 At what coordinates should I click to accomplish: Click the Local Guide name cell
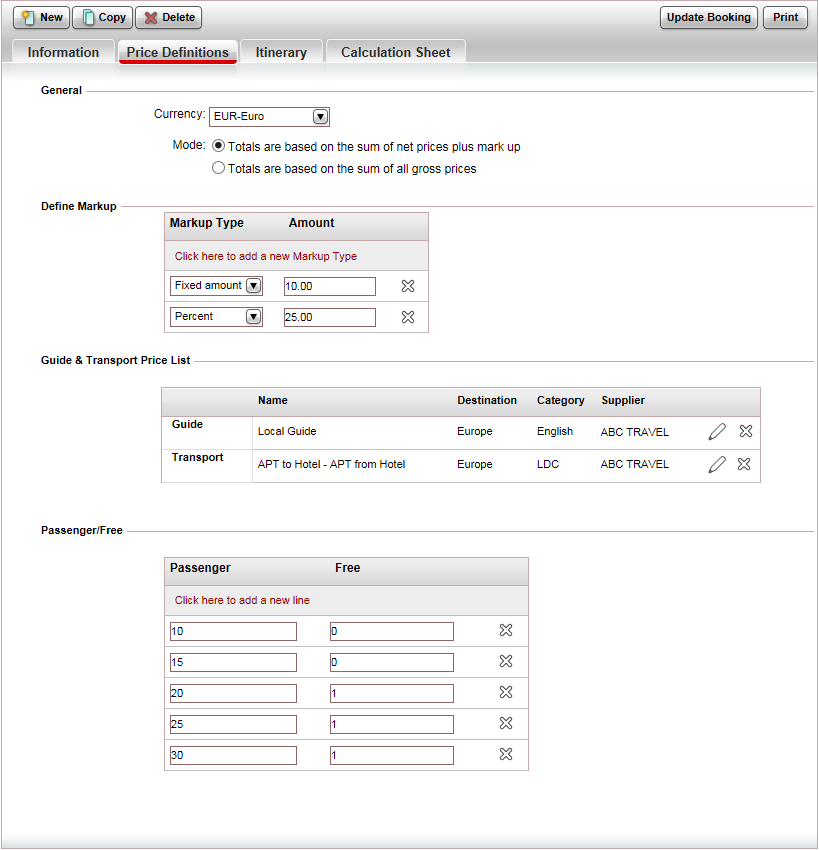pos(287,431)
